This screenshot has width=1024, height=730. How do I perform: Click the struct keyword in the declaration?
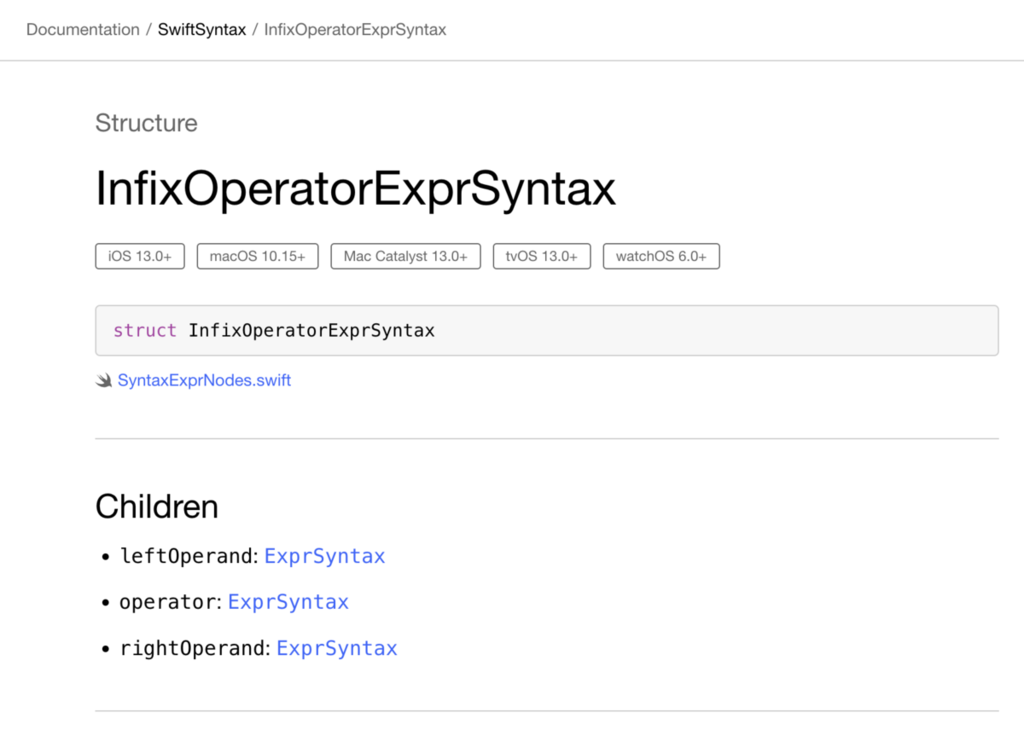145,330
